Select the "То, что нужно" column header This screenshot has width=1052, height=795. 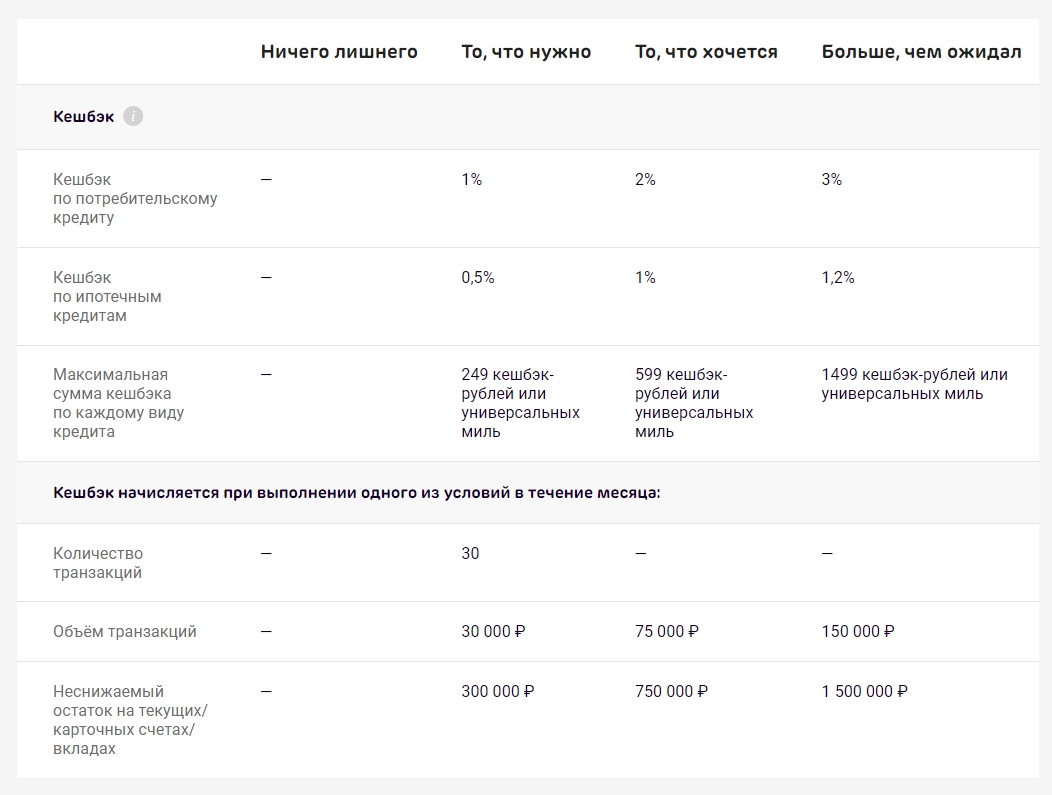click(x=526, y=52)
